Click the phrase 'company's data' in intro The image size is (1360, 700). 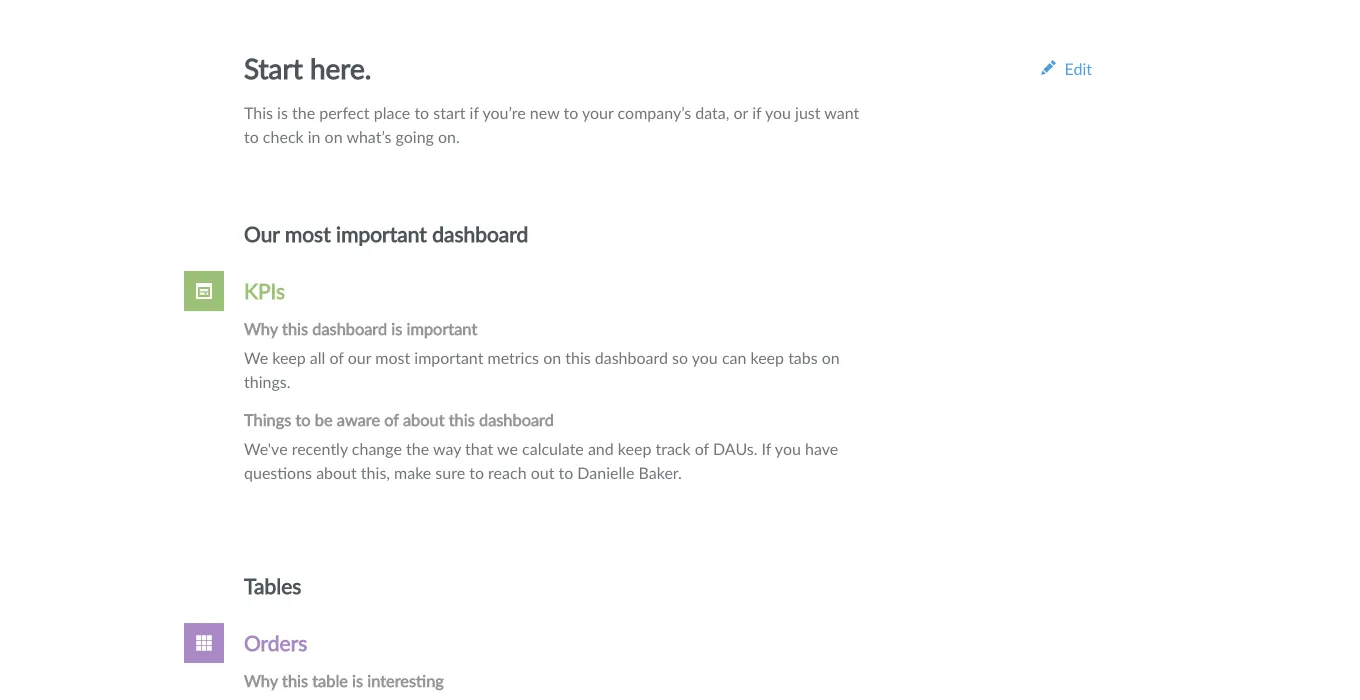(x=663, y=114)
